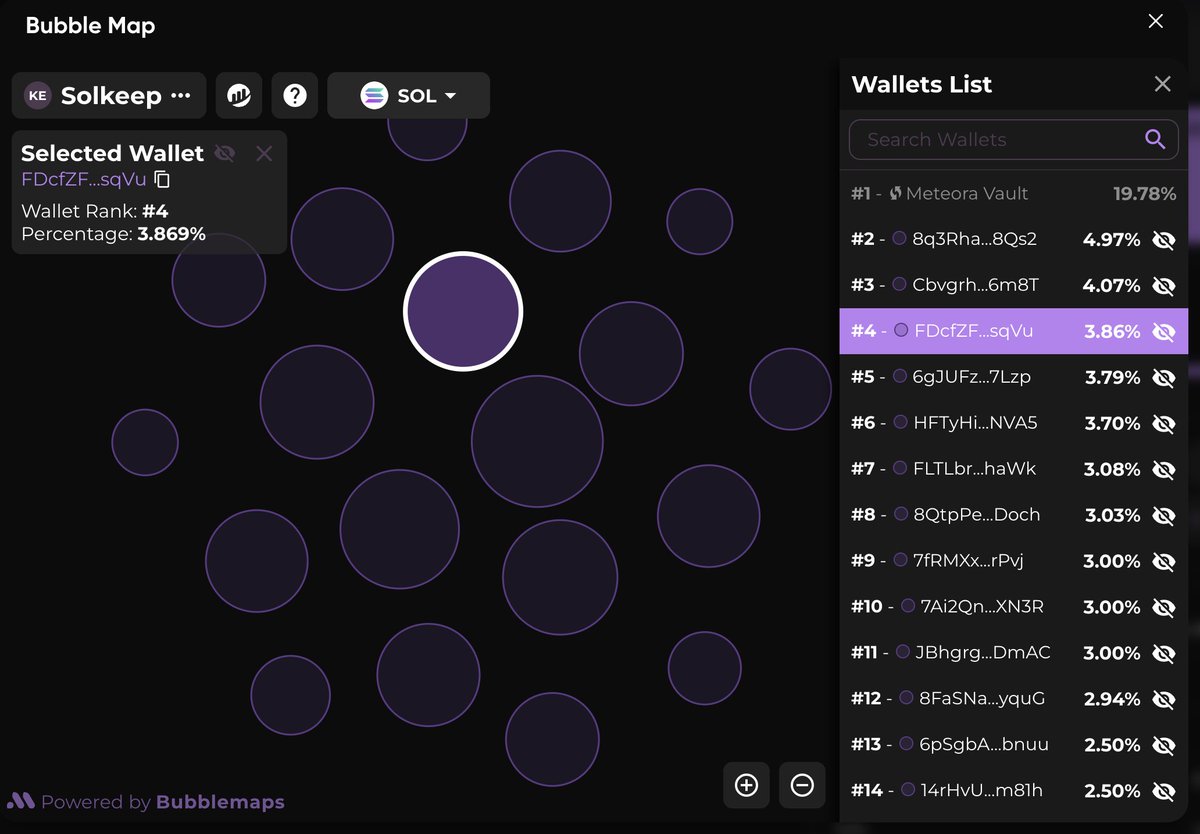Click the Solkeep token name button

click(110, 96)
